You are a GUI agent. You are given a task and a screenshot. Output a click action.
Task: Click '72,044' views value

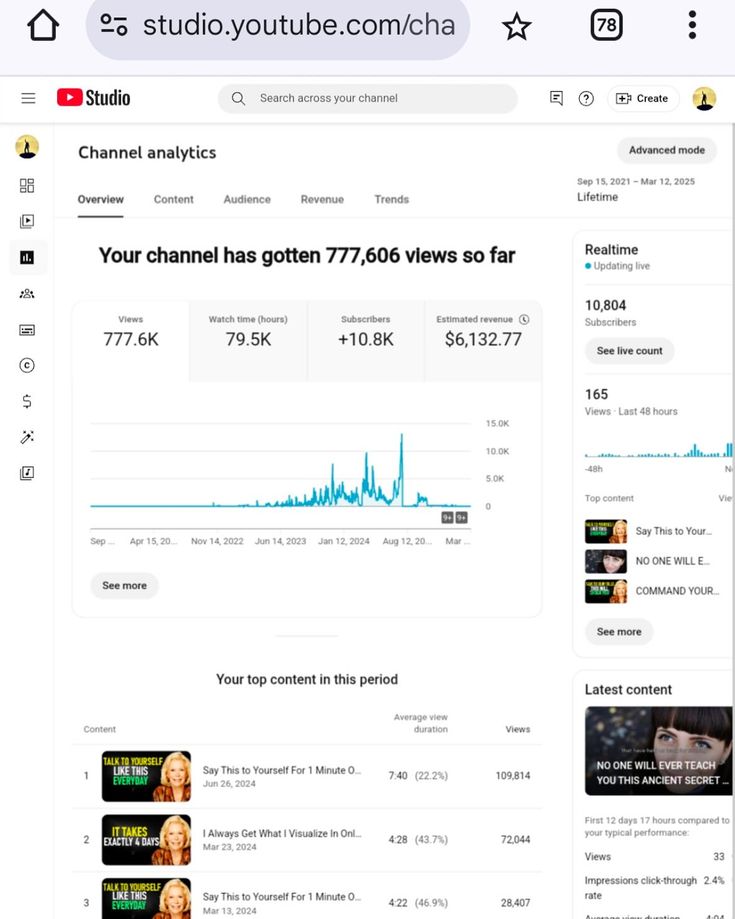pos(515,840)
